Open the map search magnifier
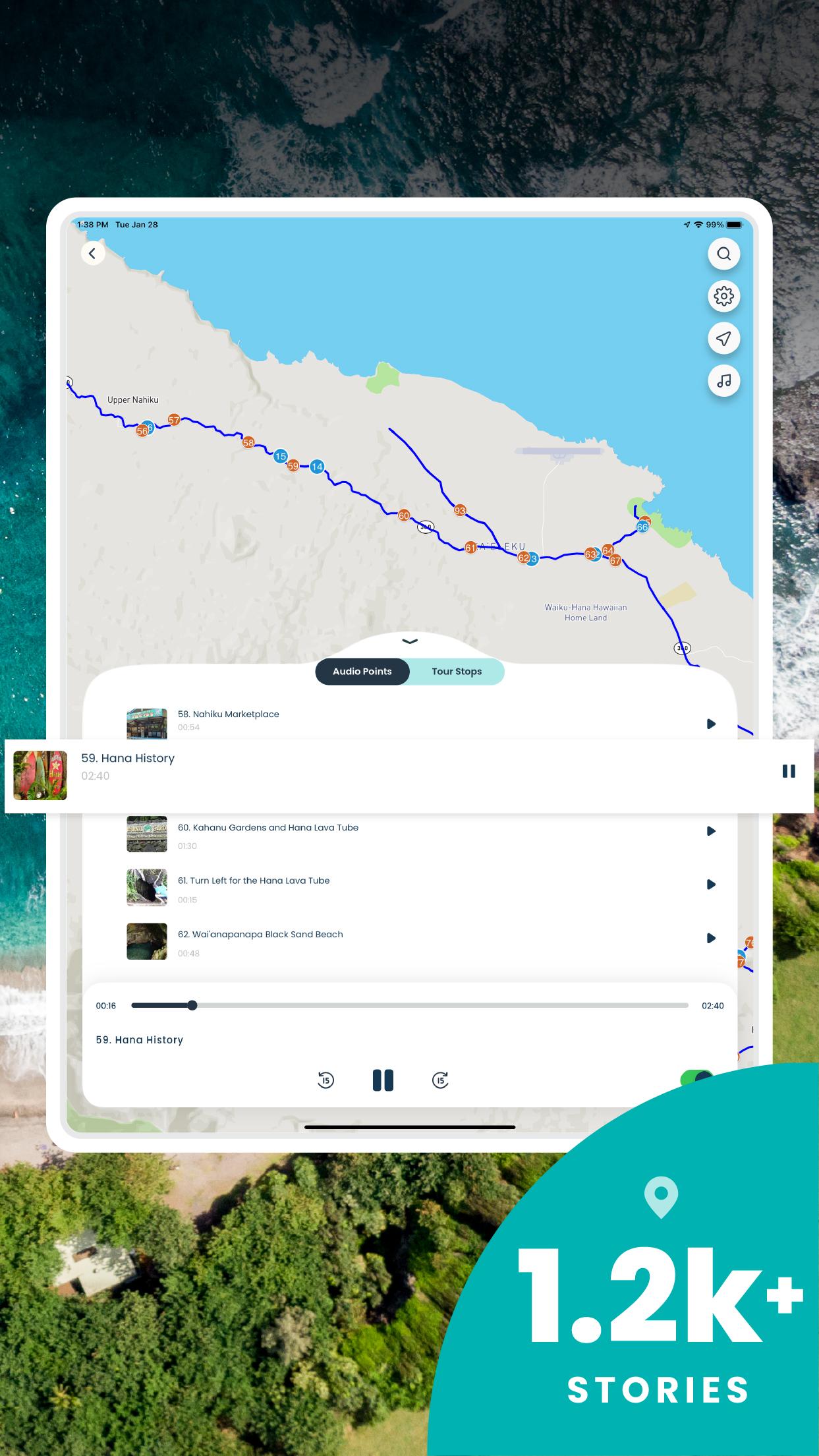This screenshot has height=1456, width=819. point(723,254)
